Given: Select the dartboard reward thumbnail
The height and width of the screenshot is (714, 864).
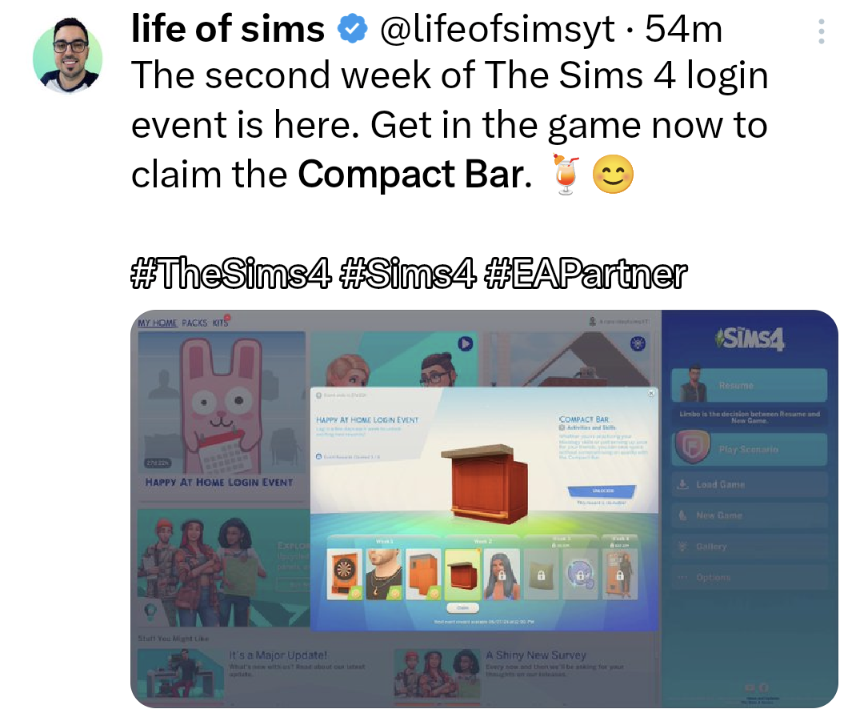Looking at the screenshot, I should (x=344, y=574).
